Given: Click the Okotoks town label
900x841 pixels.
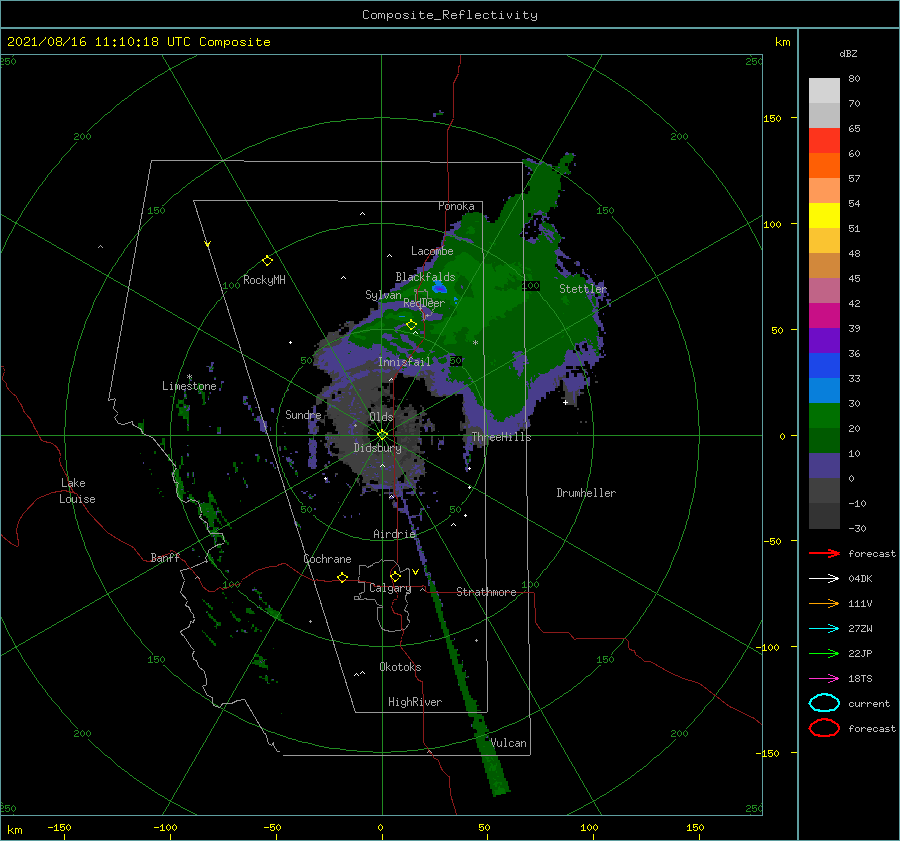Looking at the screenshot, I should coord(400,667).
